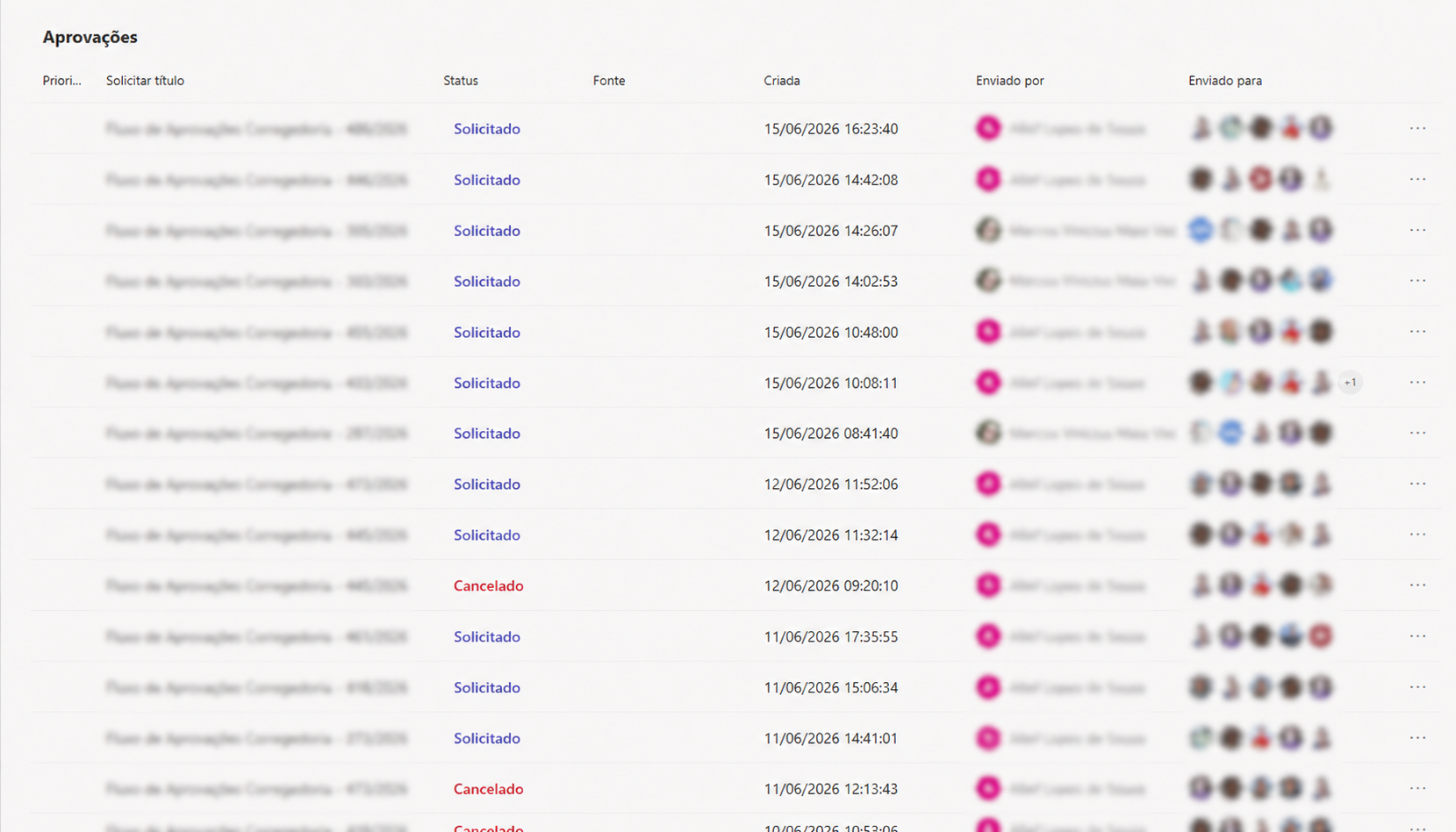
Task: Select the Enviado por column header
Action: (1009, 81)
